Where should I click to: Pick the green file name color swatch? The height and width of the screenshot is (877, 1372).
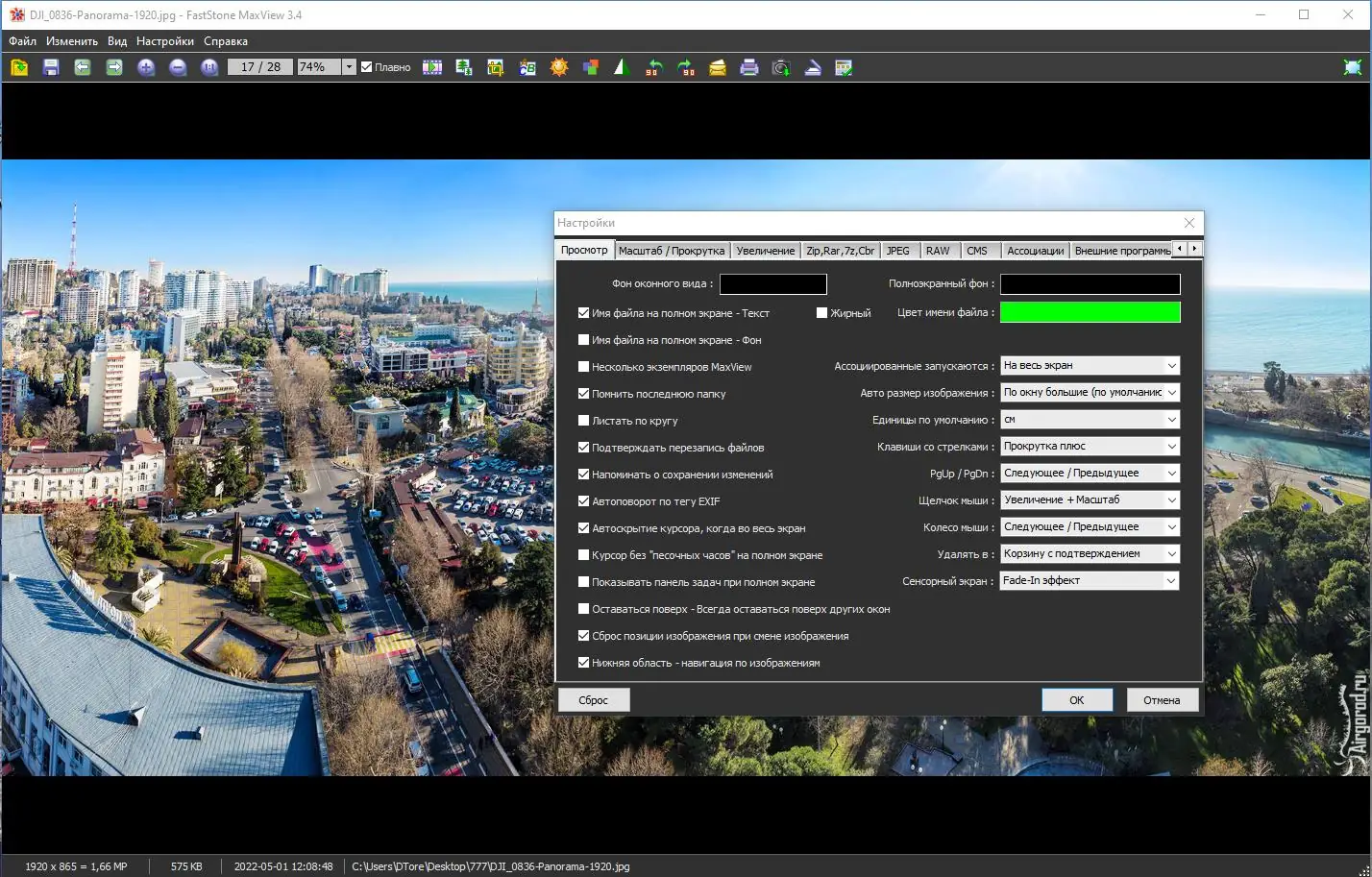(x=1090, y=312)
